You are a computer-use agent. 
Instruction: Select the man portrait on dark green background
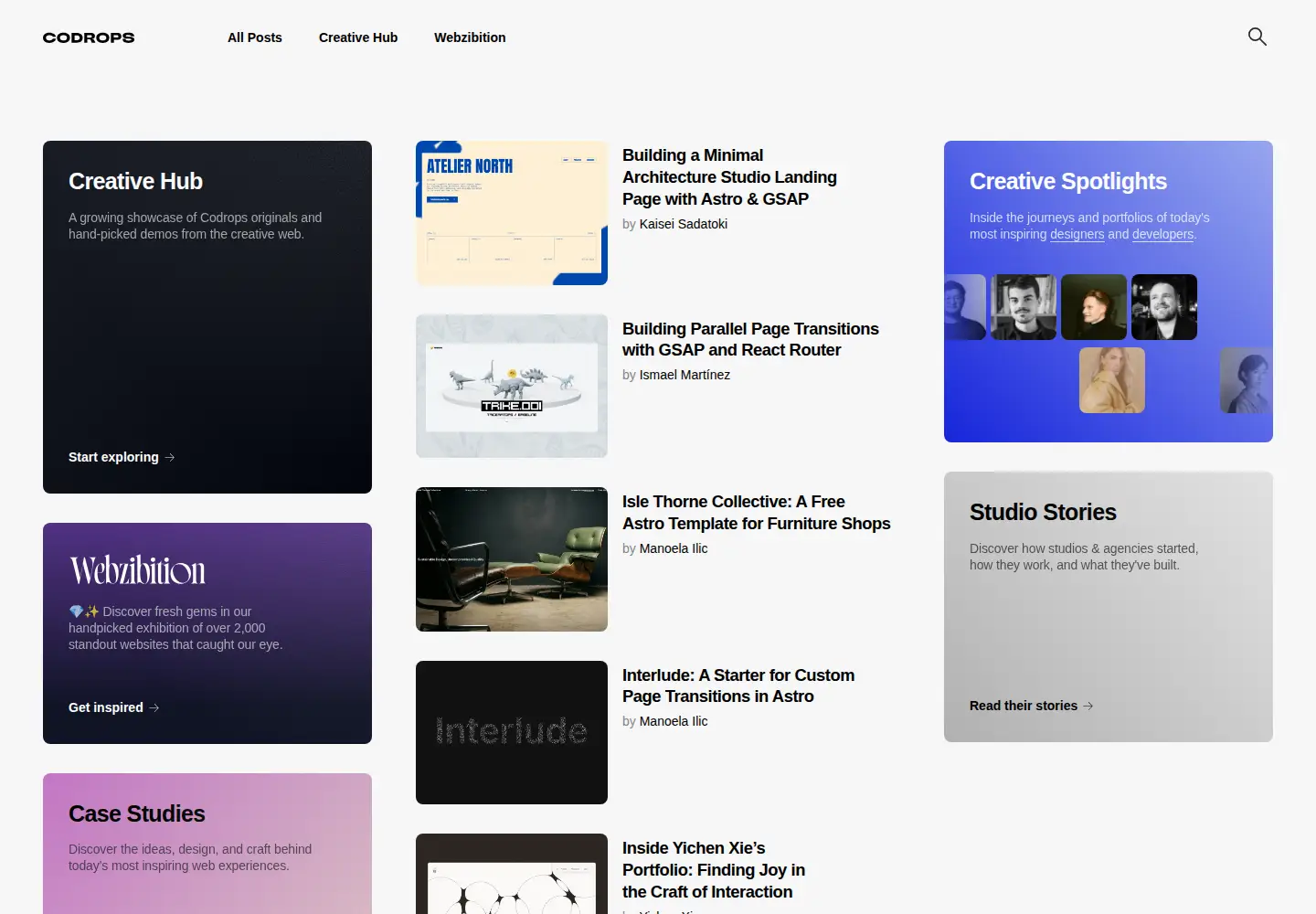(x=1094, y=307)
